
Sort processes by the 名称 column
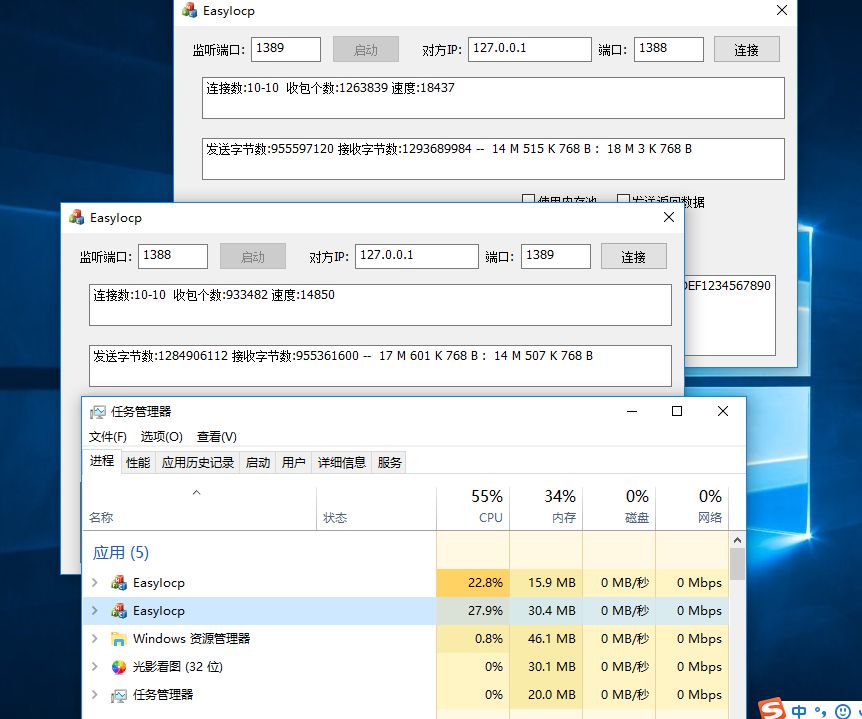(x=199, y=508)
